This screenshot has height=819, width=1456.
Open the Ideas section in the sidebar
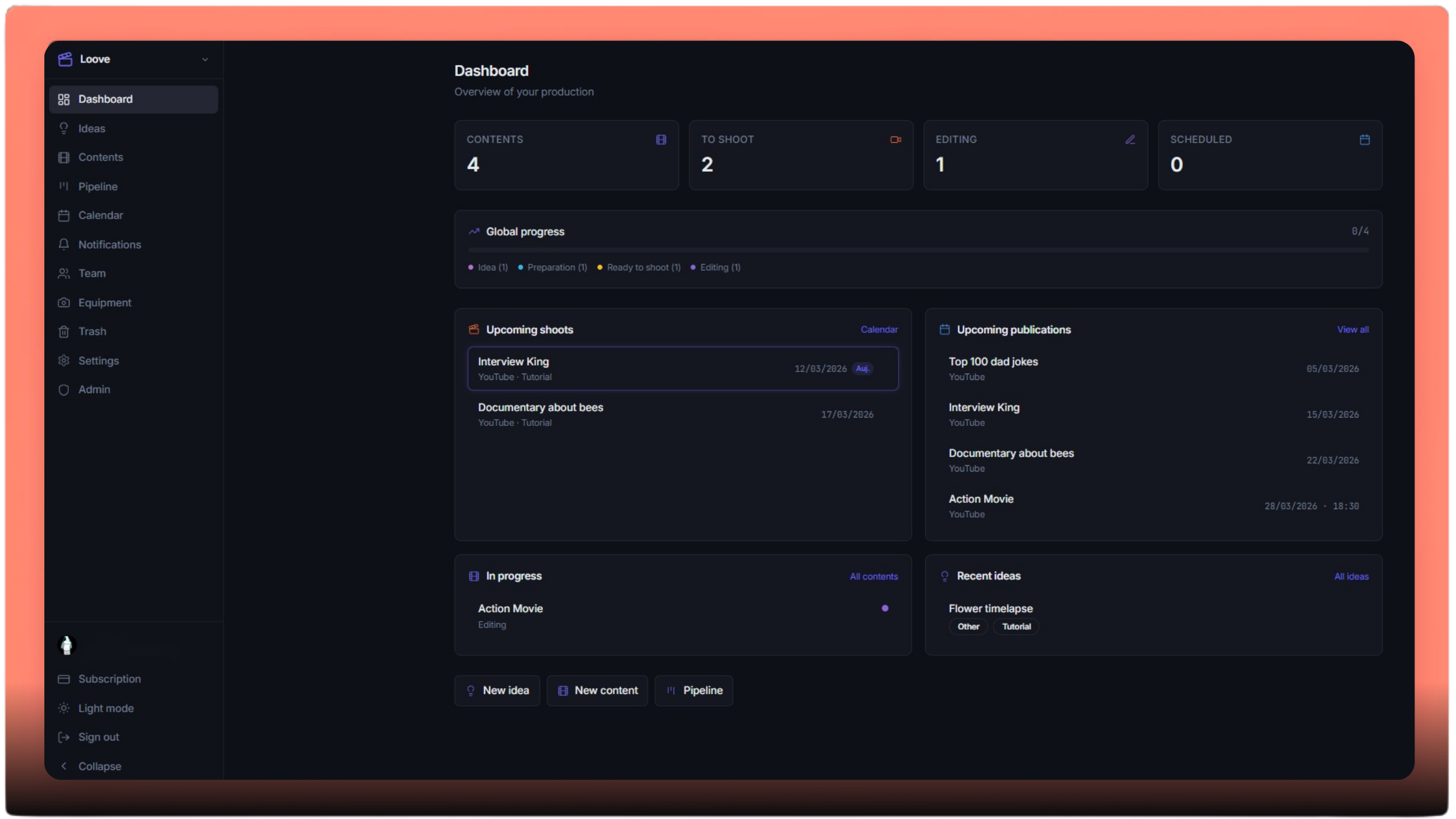tap(92, 128)
